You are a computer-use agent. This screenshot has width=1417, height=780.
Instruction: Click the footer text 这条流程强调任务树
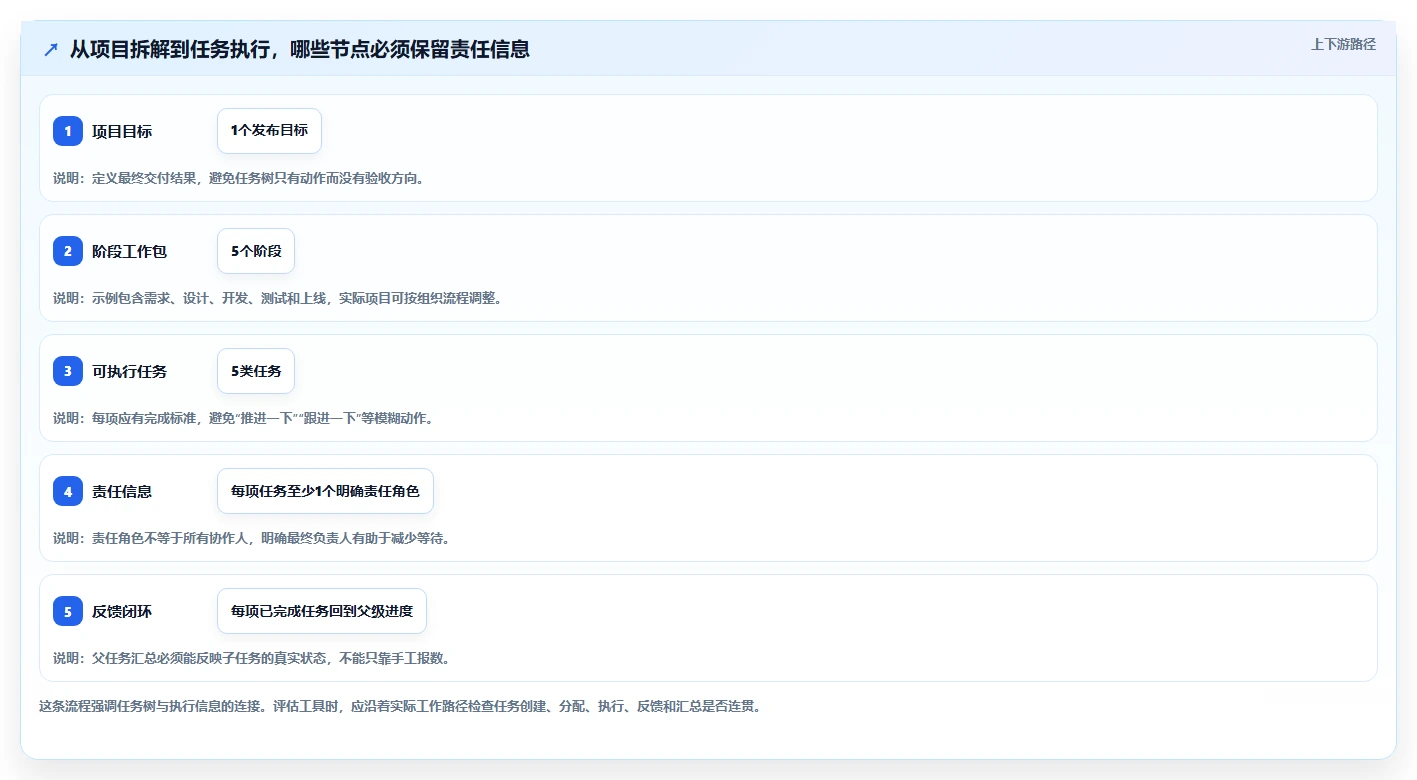(x=400, y=706)
